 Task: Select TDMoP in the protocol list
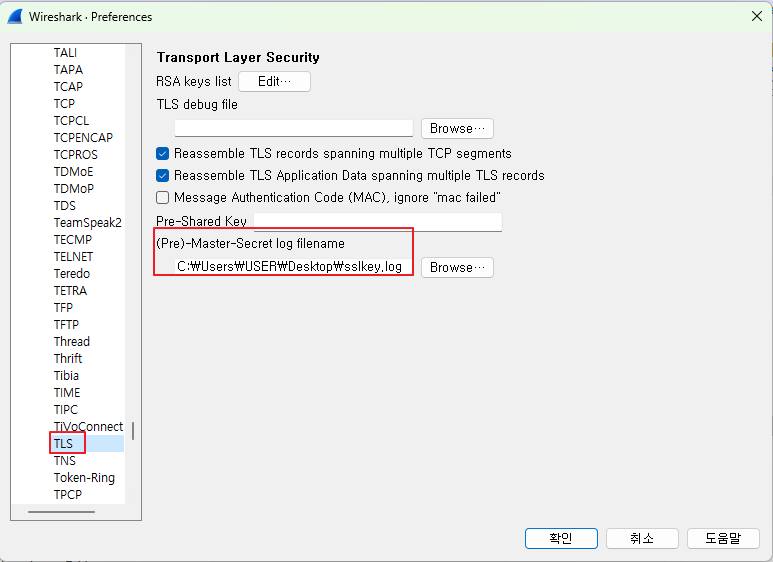[73, 189]
